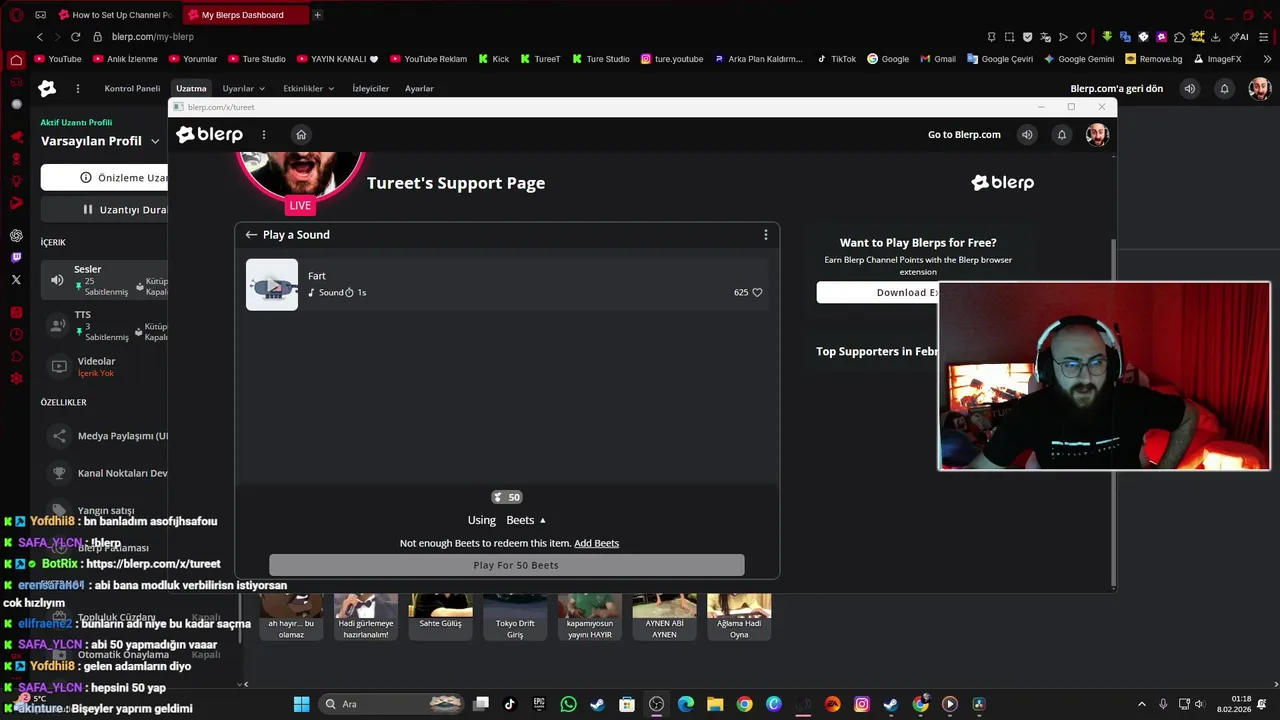
Task: Open the Kick bookmark
Action: click(493, 59)
